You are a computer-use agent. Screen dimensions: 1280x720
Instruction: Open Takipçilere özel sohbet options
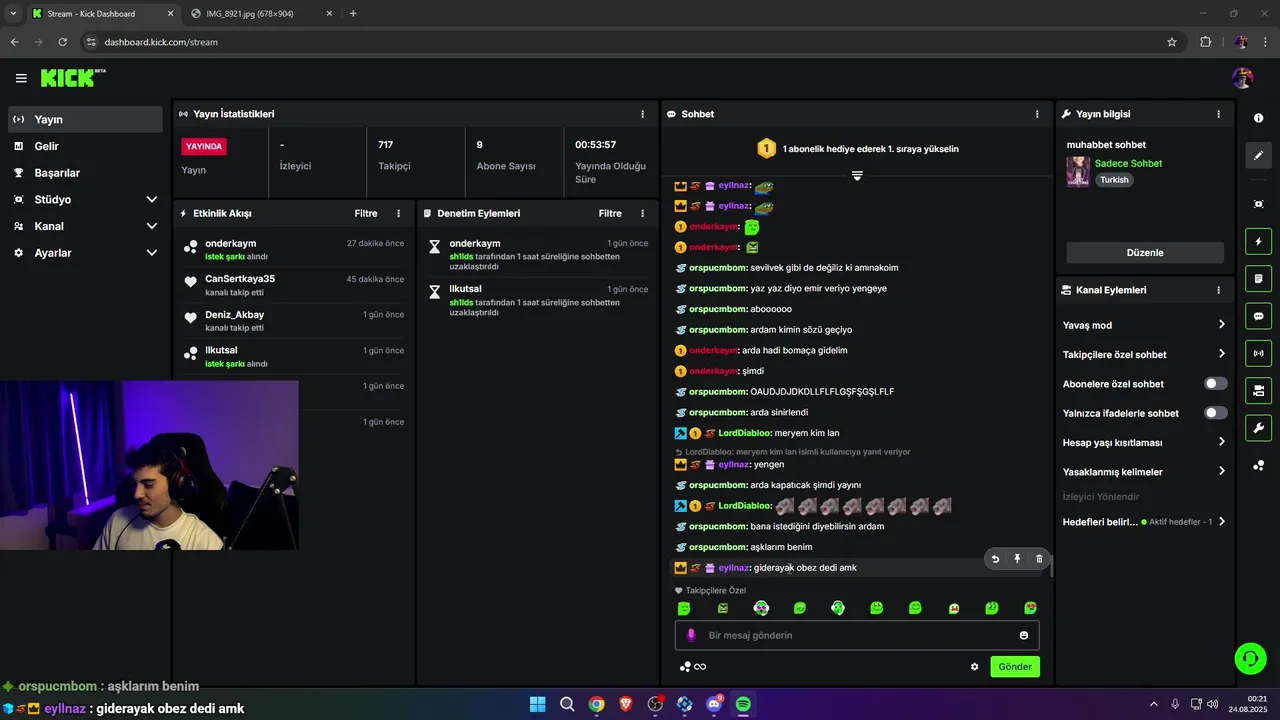1144,354
